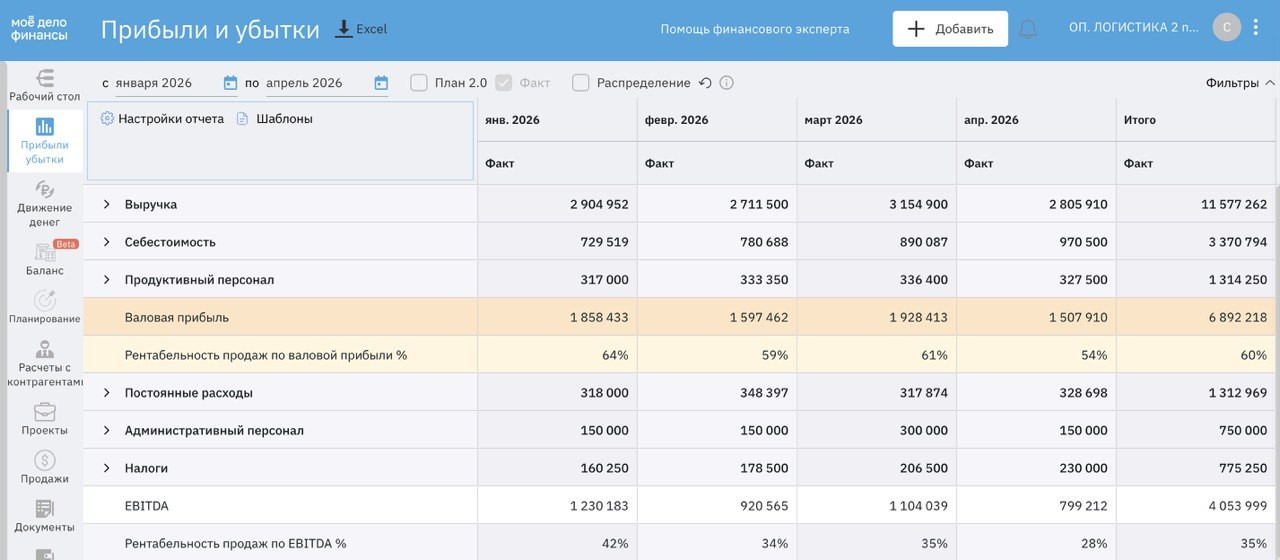Open the Баланс beta section

click(x=44, y=259)
